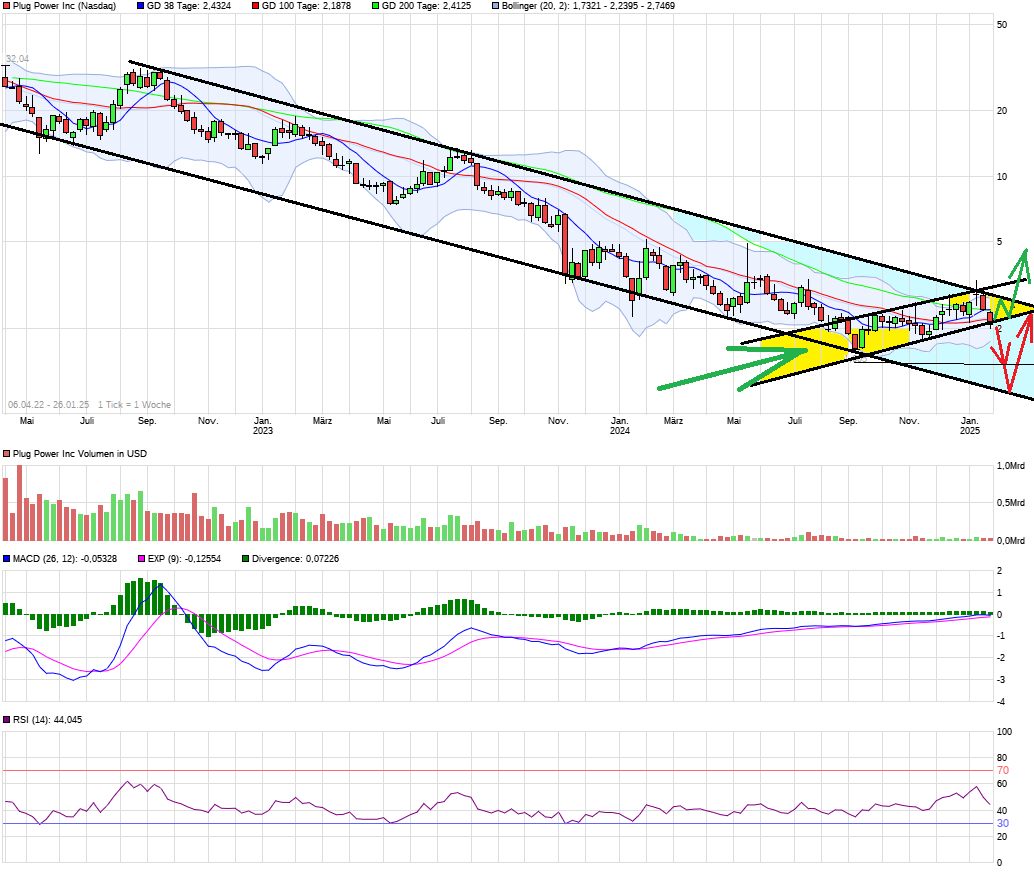Click the 32,04 high price label
The height and width of the screenshot is (873, 1034).
tap(17, 59)
